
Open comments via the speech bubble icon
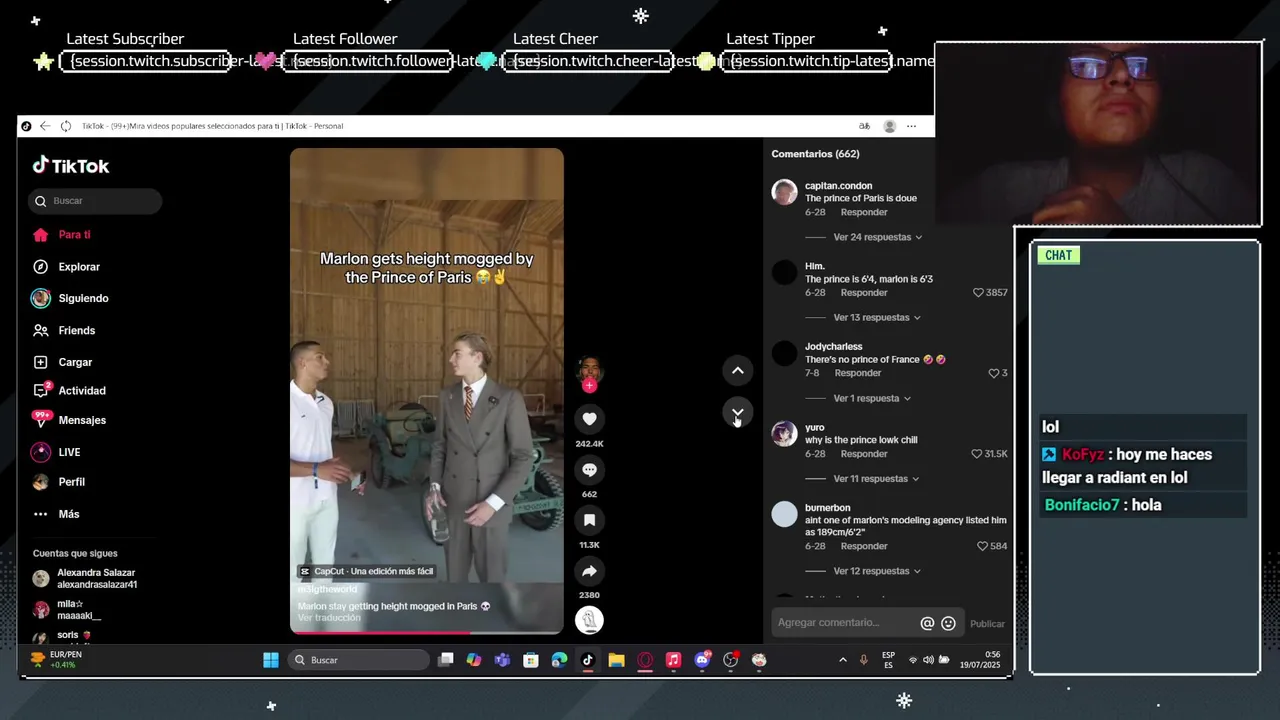click(589, 470)
